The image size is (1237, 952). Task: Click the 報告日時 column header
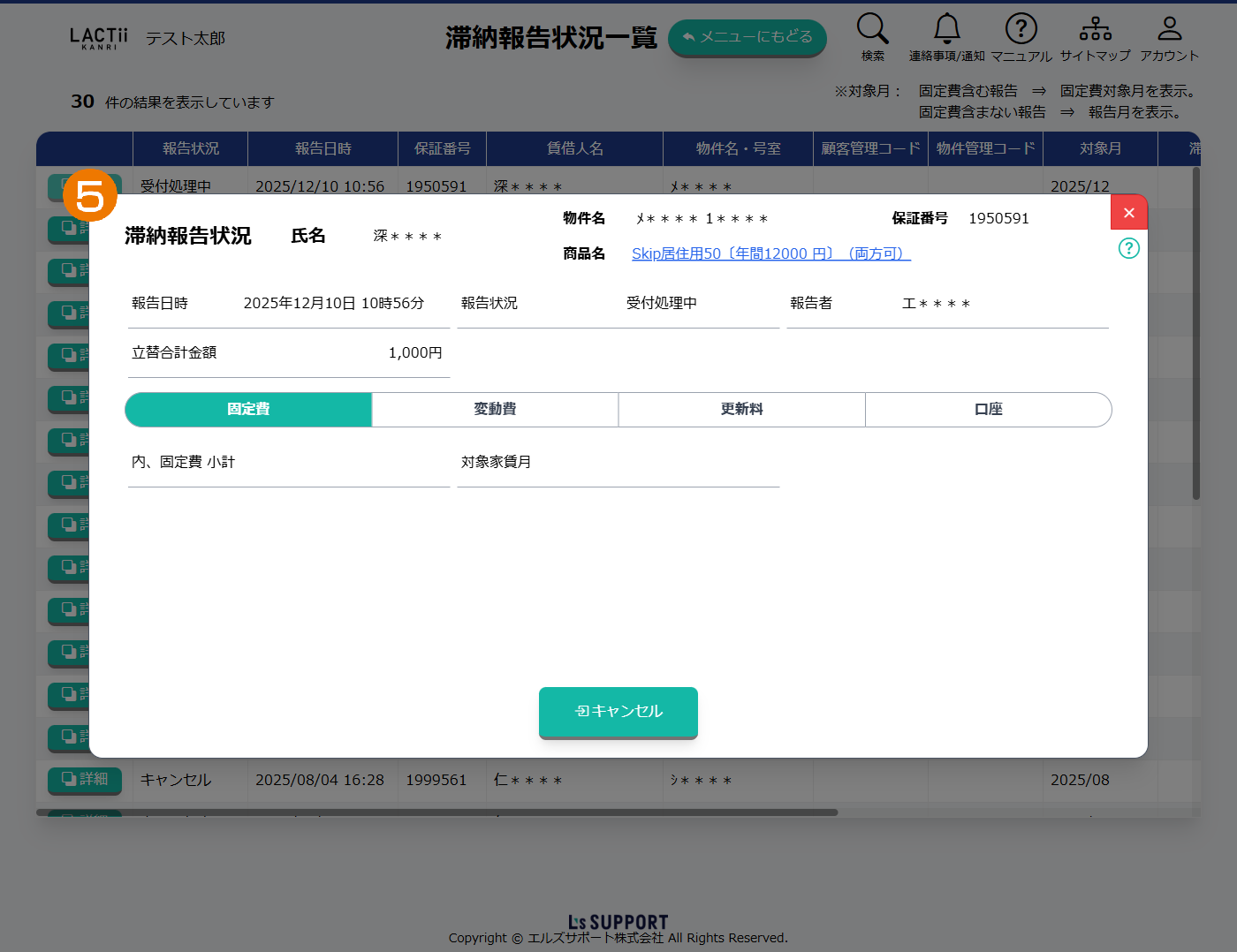point(323,148)
